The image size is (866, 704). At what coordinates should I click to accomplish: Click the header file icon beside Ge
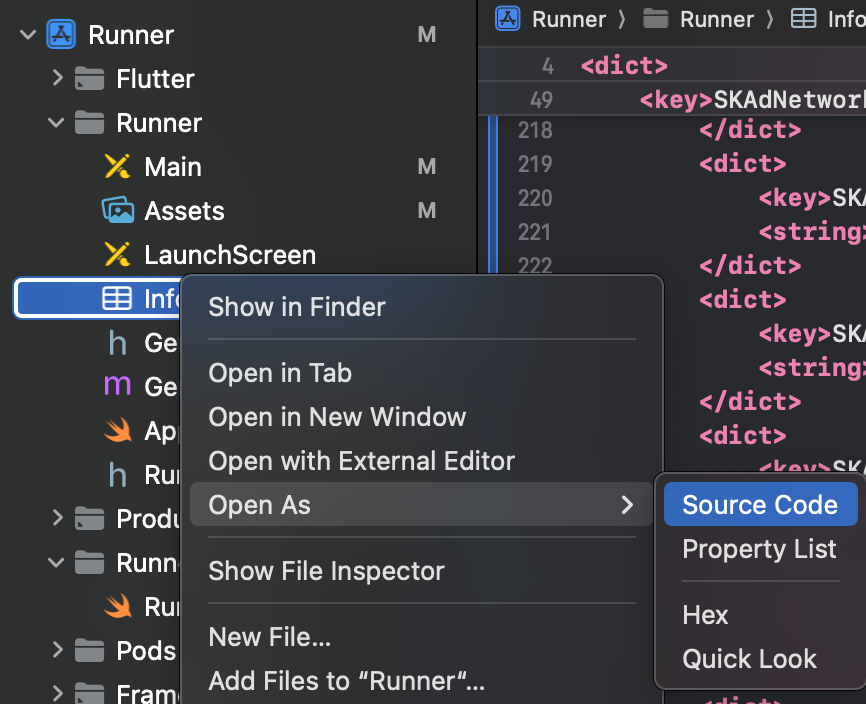[x=118, y=343]
